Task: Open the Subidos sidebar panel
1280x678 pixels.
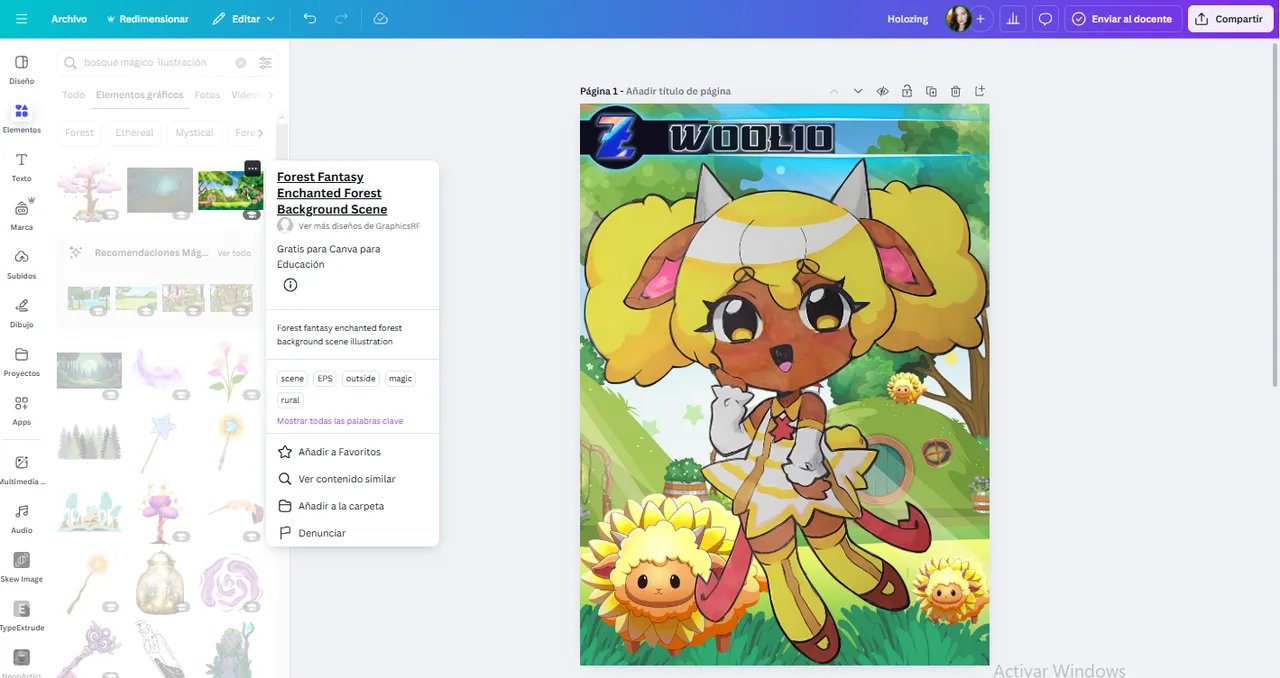Action: point(21,264)
